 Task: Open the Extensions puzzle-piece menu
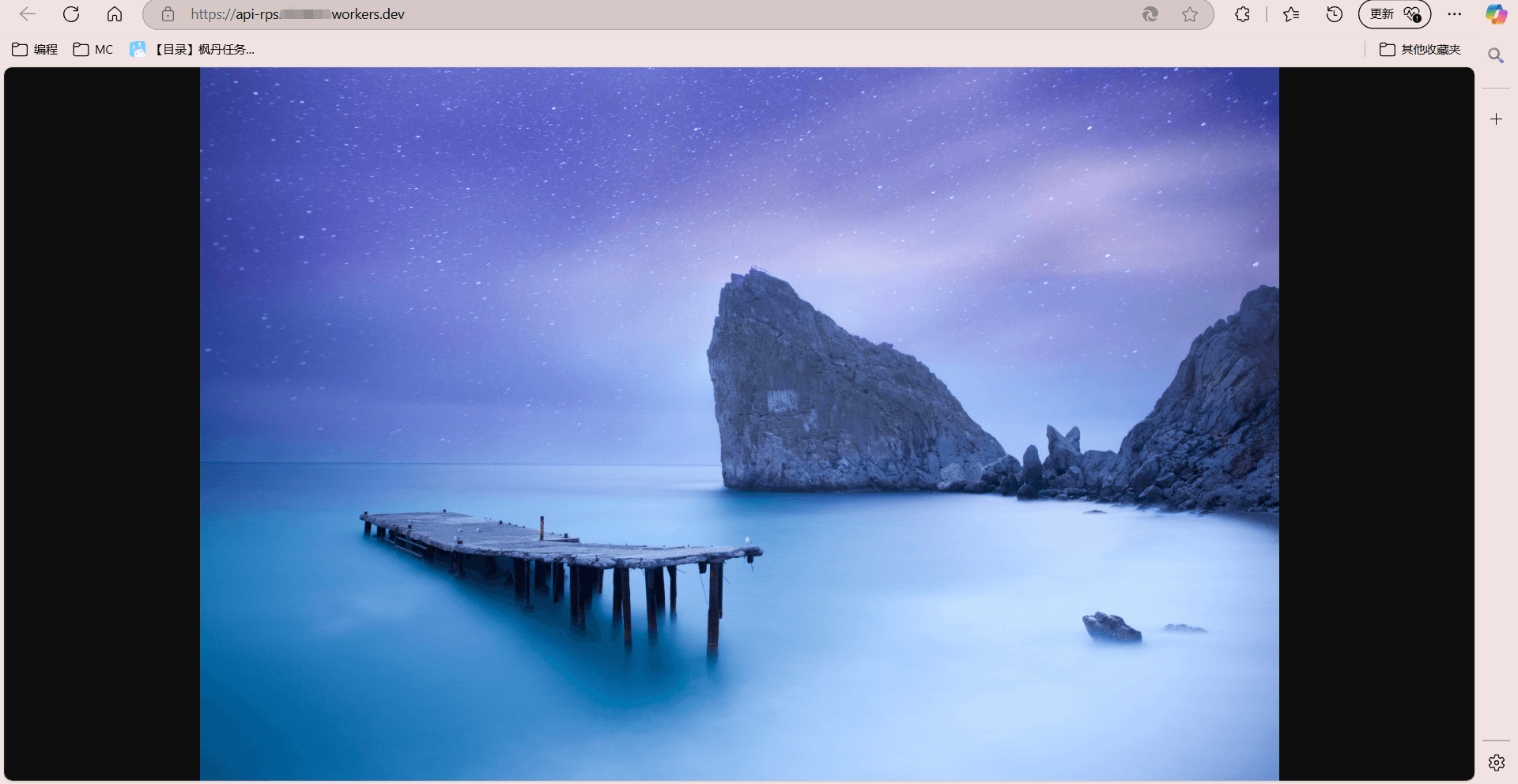click(1242, 14)
